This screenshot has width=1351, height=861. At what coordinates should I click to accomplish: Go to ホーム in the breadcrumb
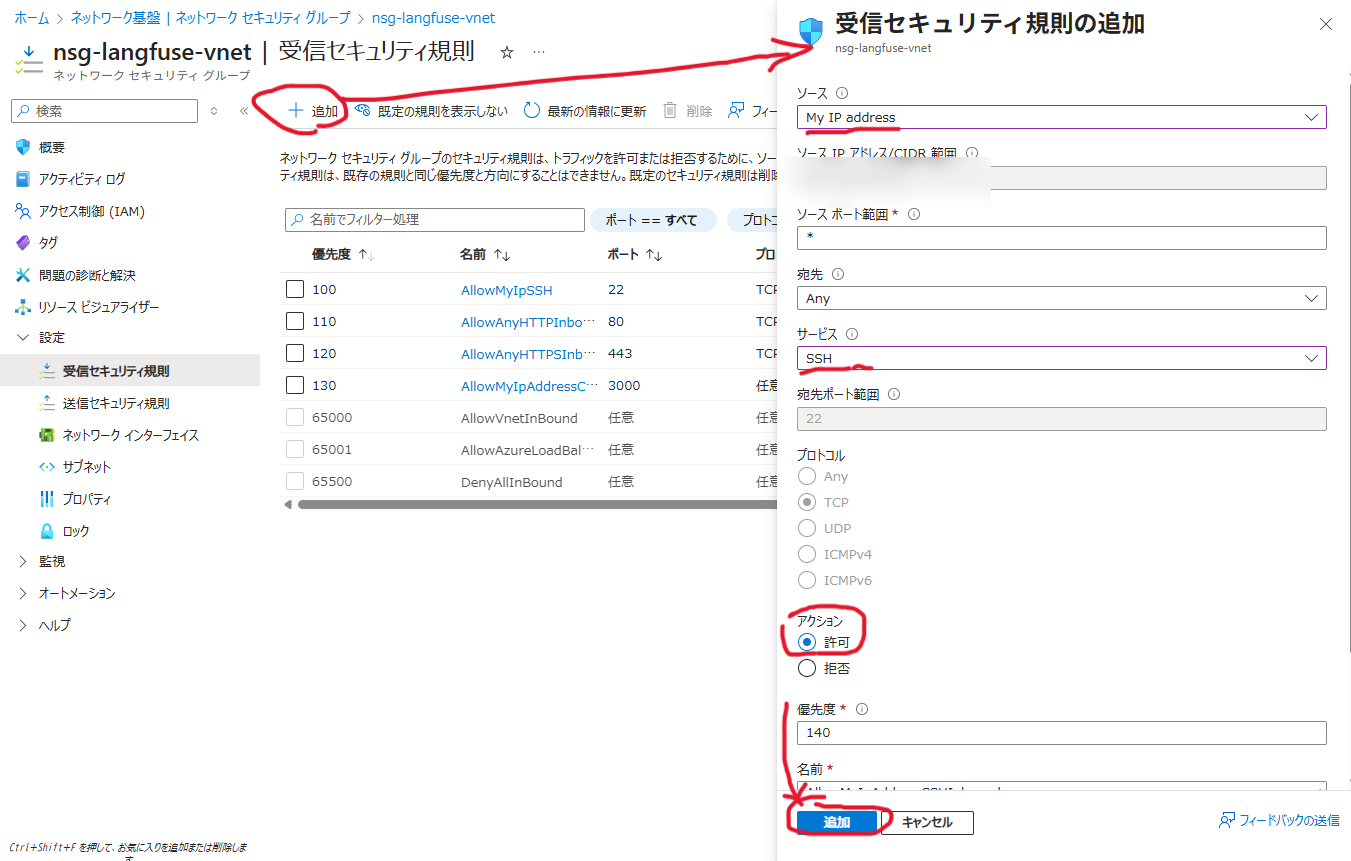coord(32,18)
